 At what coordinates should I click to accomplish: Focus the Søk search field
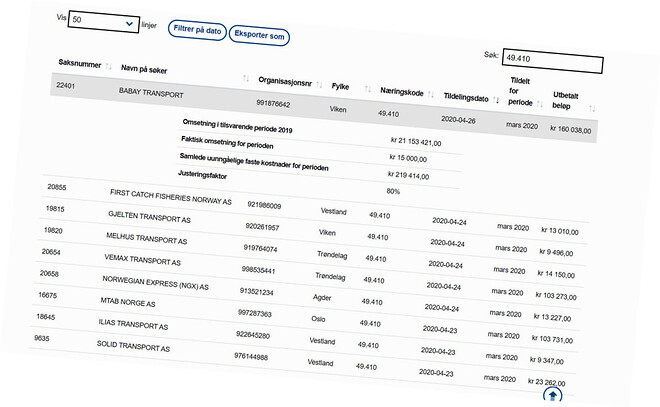point(553,61)
